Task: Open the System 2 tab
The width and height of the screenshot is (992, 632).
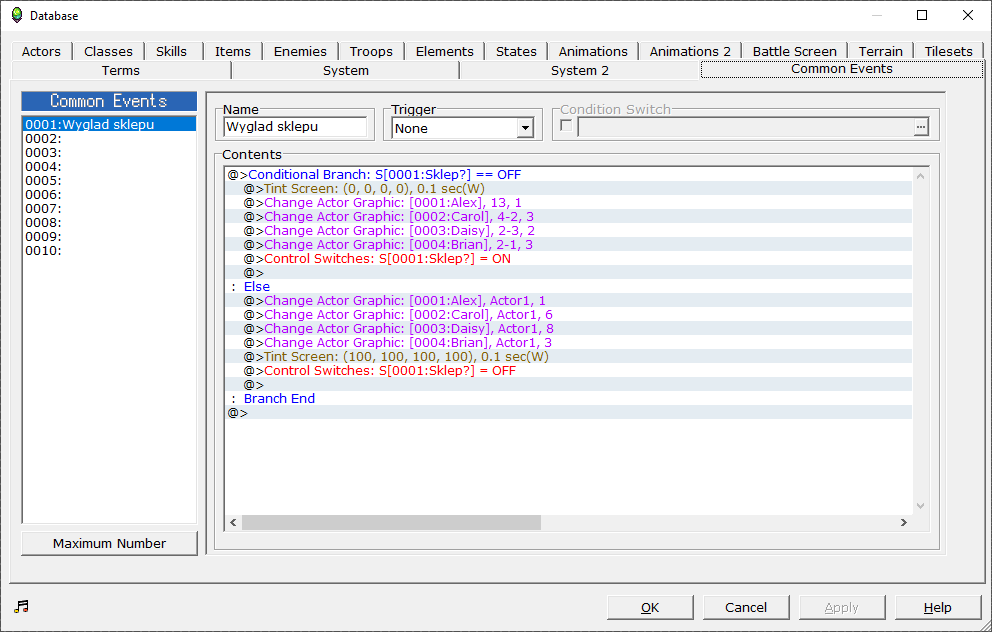Action: (x=580, y=70)
